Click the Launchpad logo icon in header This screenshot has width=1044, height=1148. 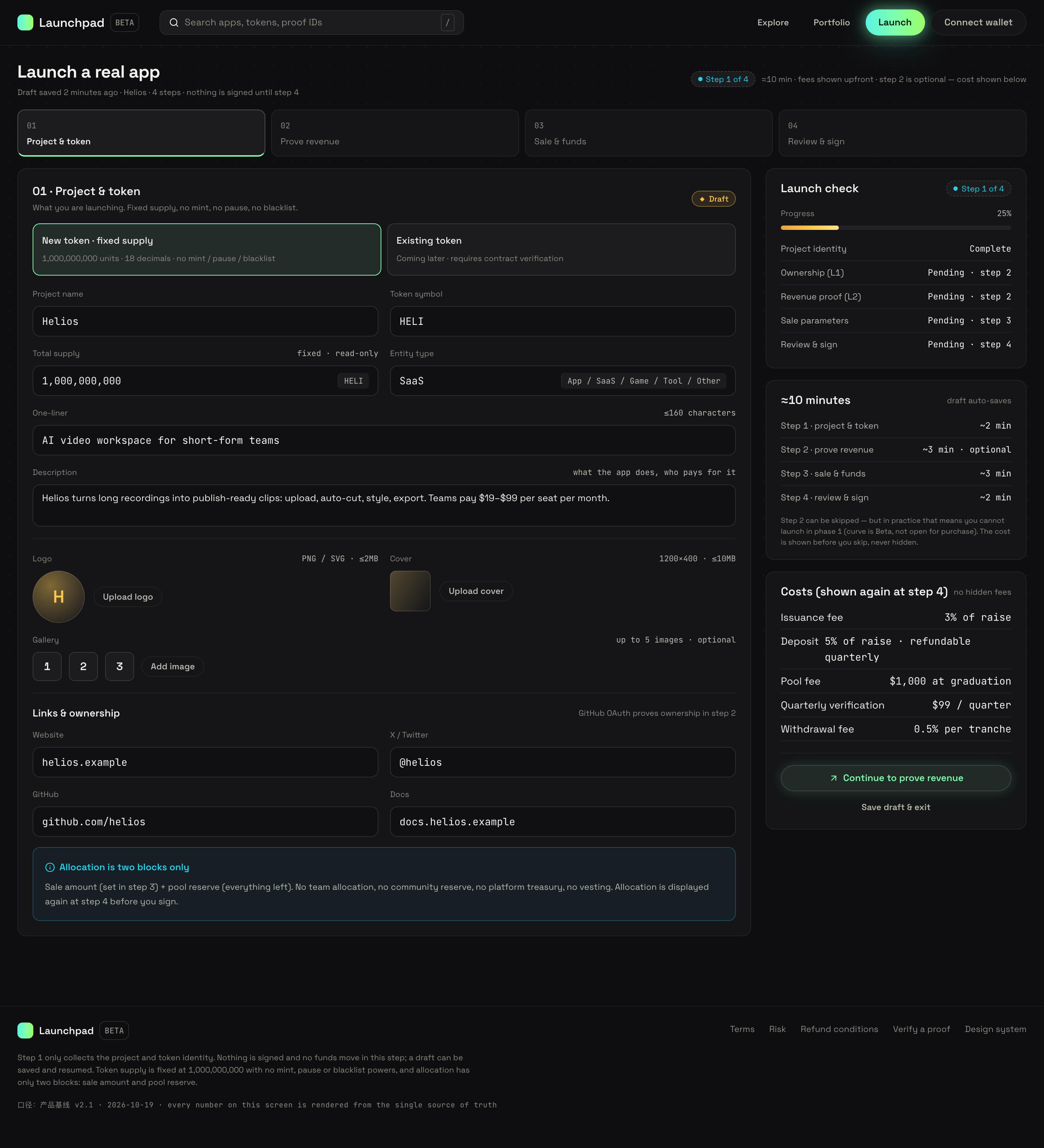25,22
